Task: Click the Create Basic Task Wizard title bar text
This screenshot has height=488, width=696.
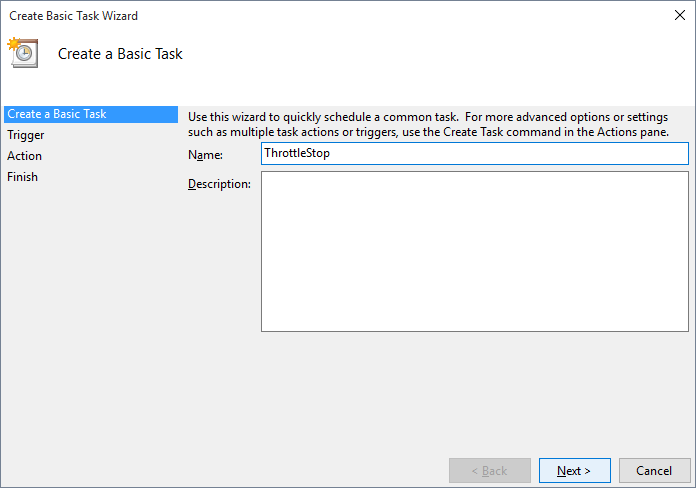Action: tap(73, 16)
